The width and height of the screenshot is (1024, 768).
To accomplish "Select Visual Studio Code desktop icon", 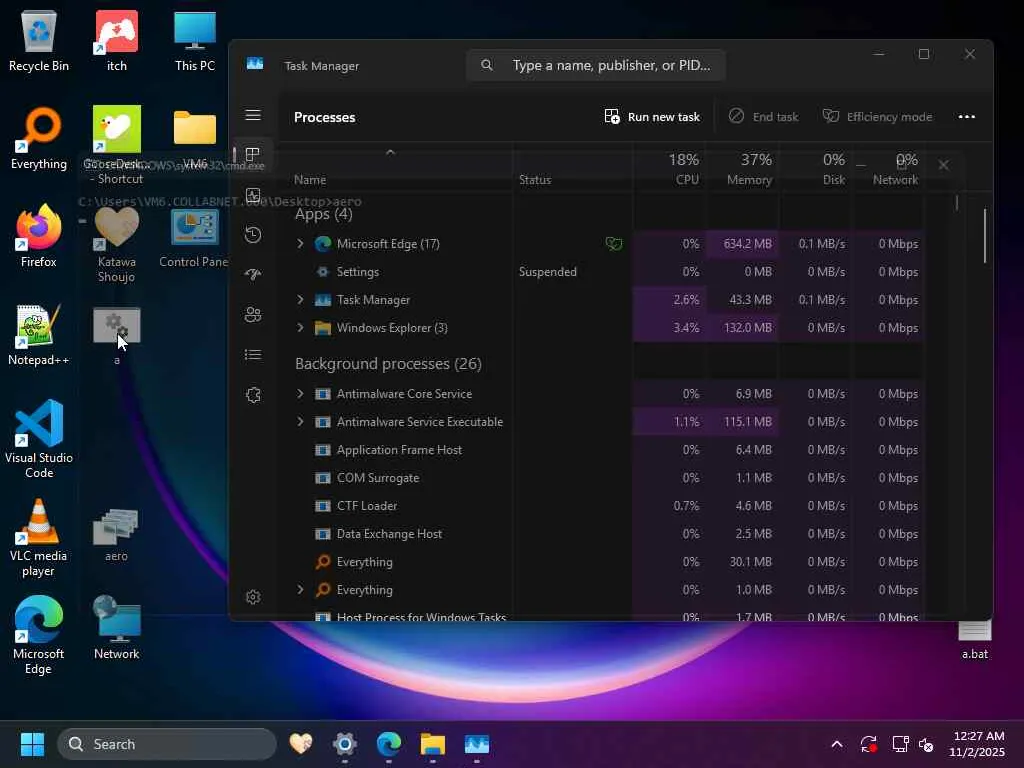I will 39,440.
